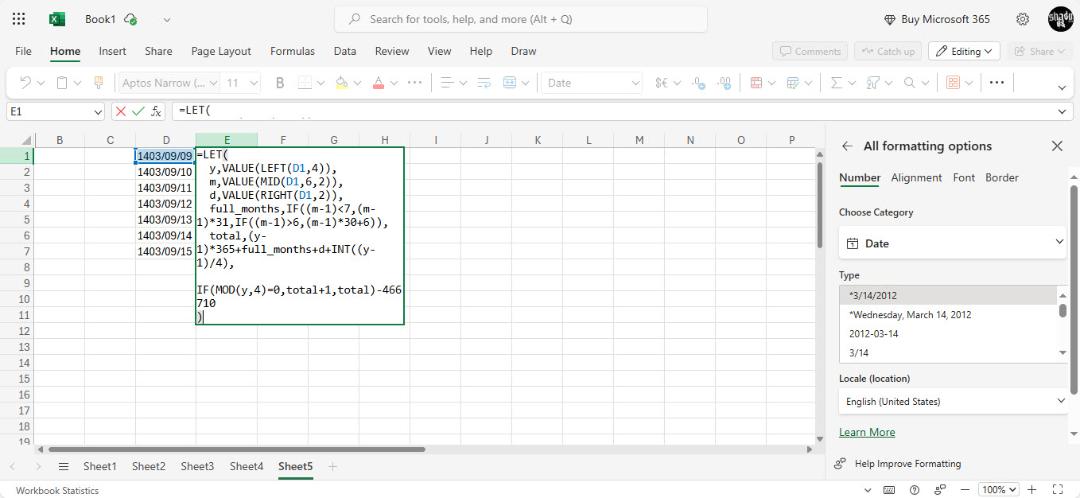
Task: Click the zoom in plus button
Action: coord(1032,490)
